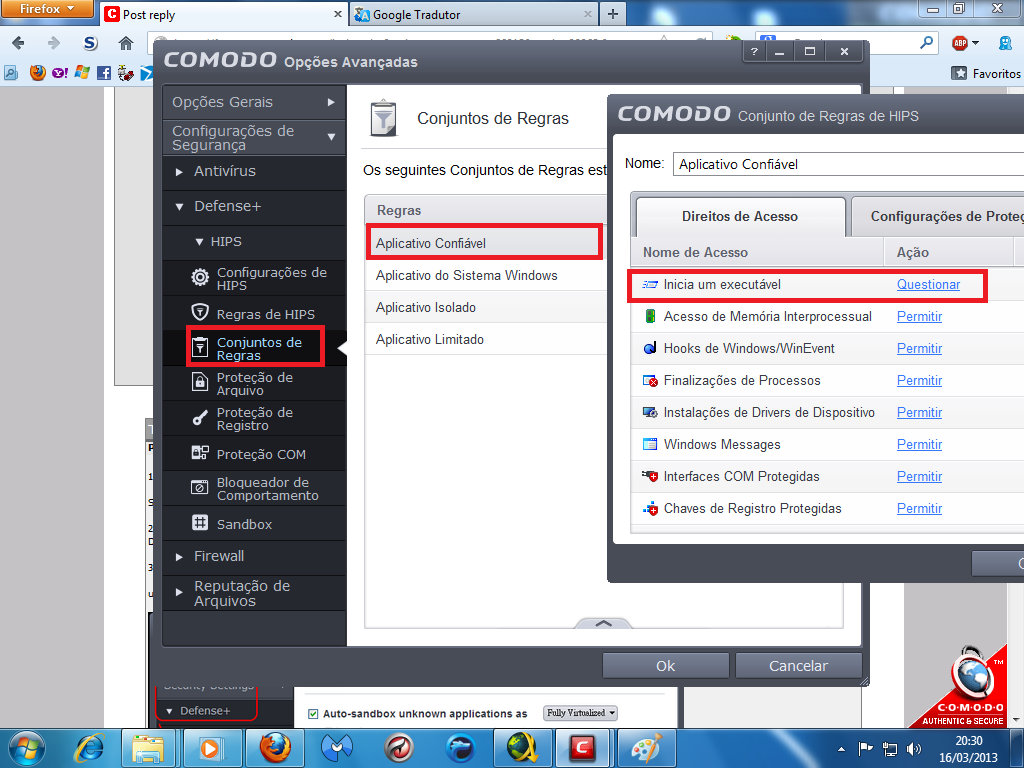
Task: Switch to Direitos de Acesso tab
Action: (x=740, y=216)
